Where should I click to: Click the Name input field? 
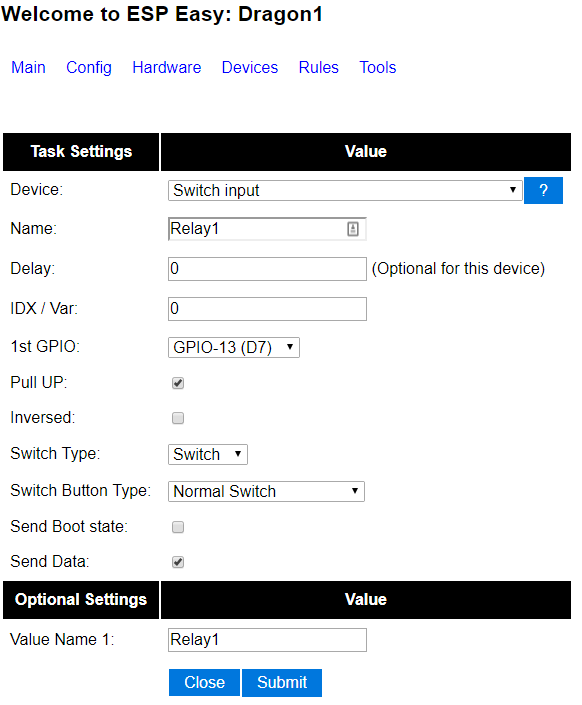pos(267,229)
